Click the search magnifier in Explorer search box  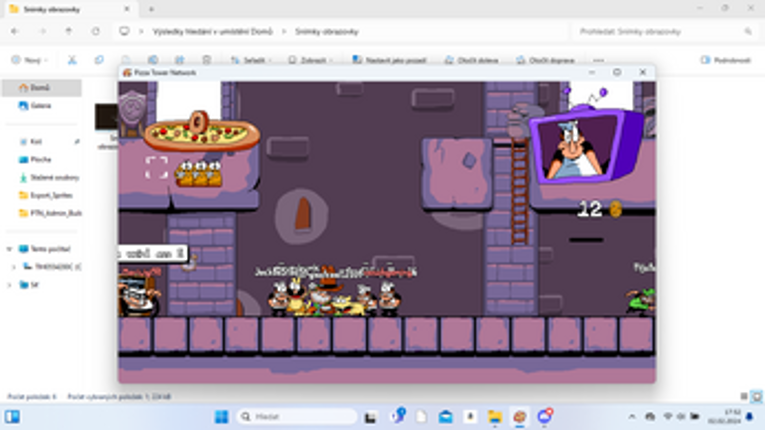point(748,31)
